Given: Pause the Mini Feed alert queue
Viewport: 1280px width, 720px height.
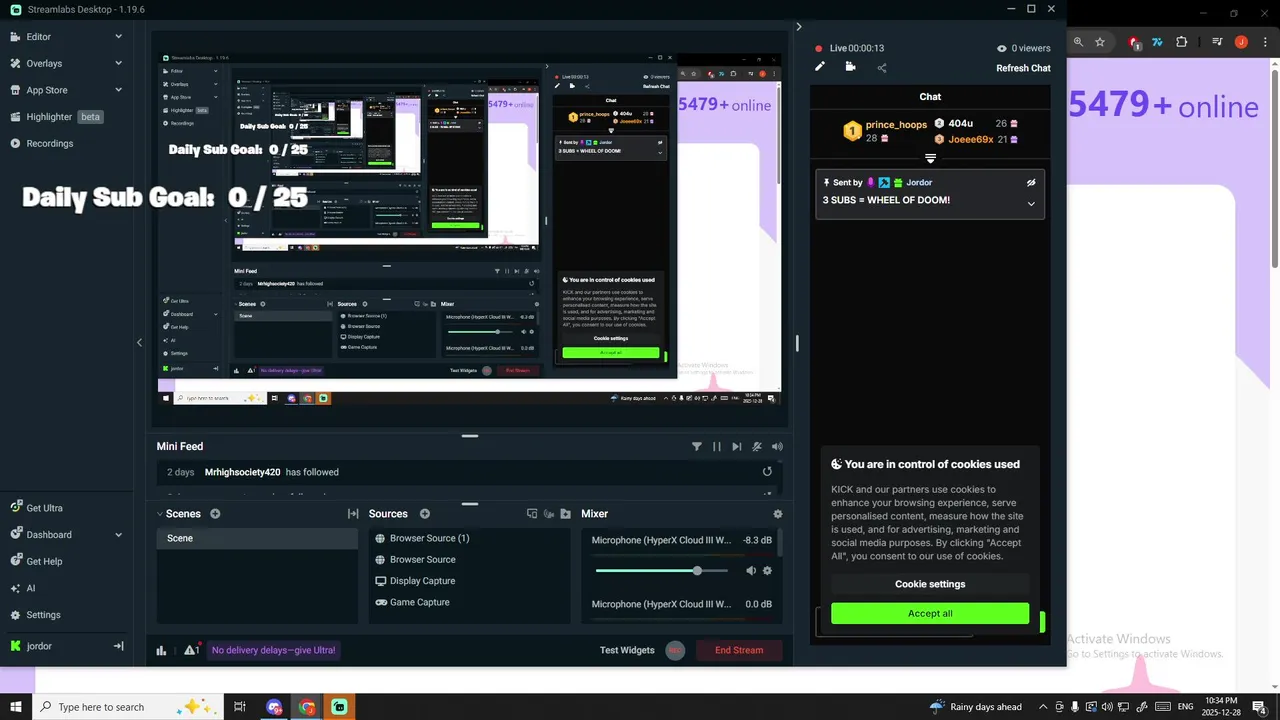Looking at the screenshot, I should coord(716,447).
